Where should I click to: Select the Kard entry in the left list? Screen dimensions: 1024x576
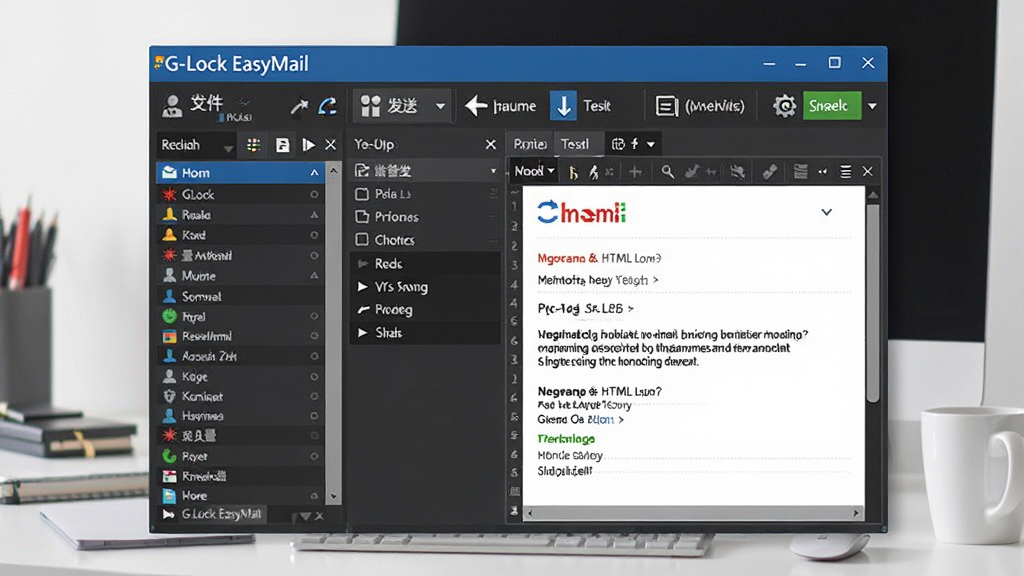[240, 235]
